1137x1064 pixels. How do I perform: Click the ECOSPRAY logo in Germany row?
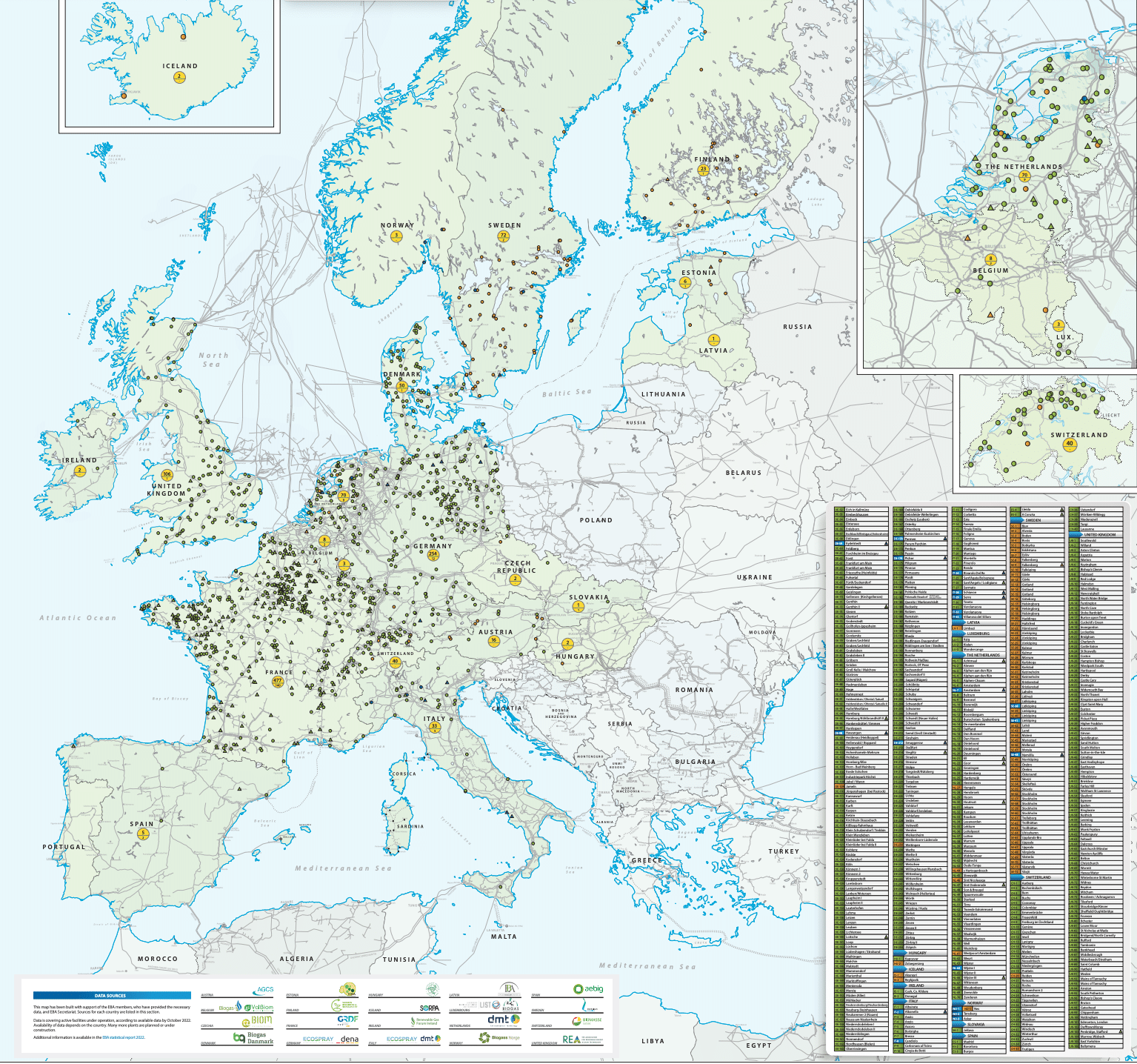click(317, 1040)
